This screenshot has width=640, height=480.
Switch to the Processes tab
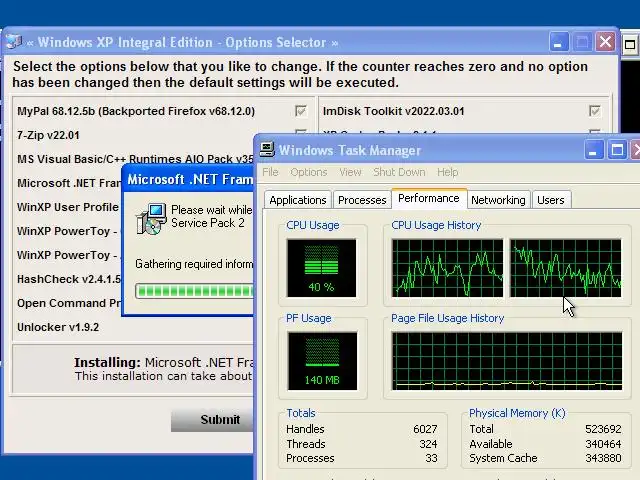click(362, 200)
